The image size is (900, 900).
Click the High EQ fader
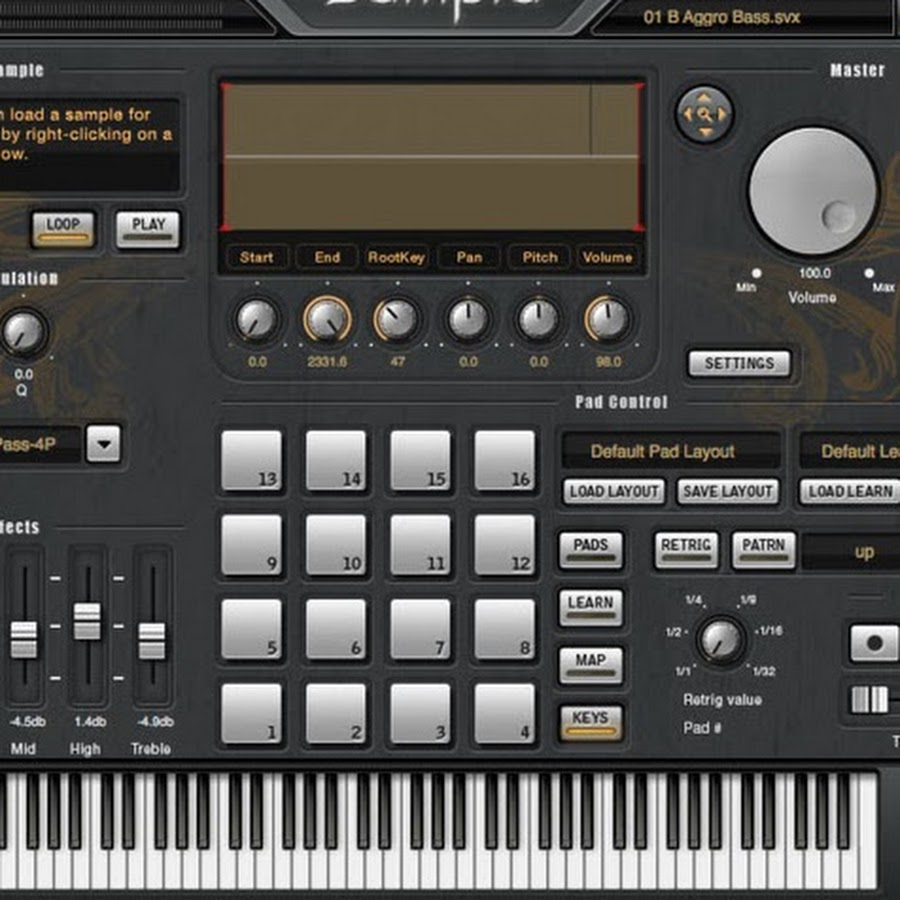[x=87, y=621]
